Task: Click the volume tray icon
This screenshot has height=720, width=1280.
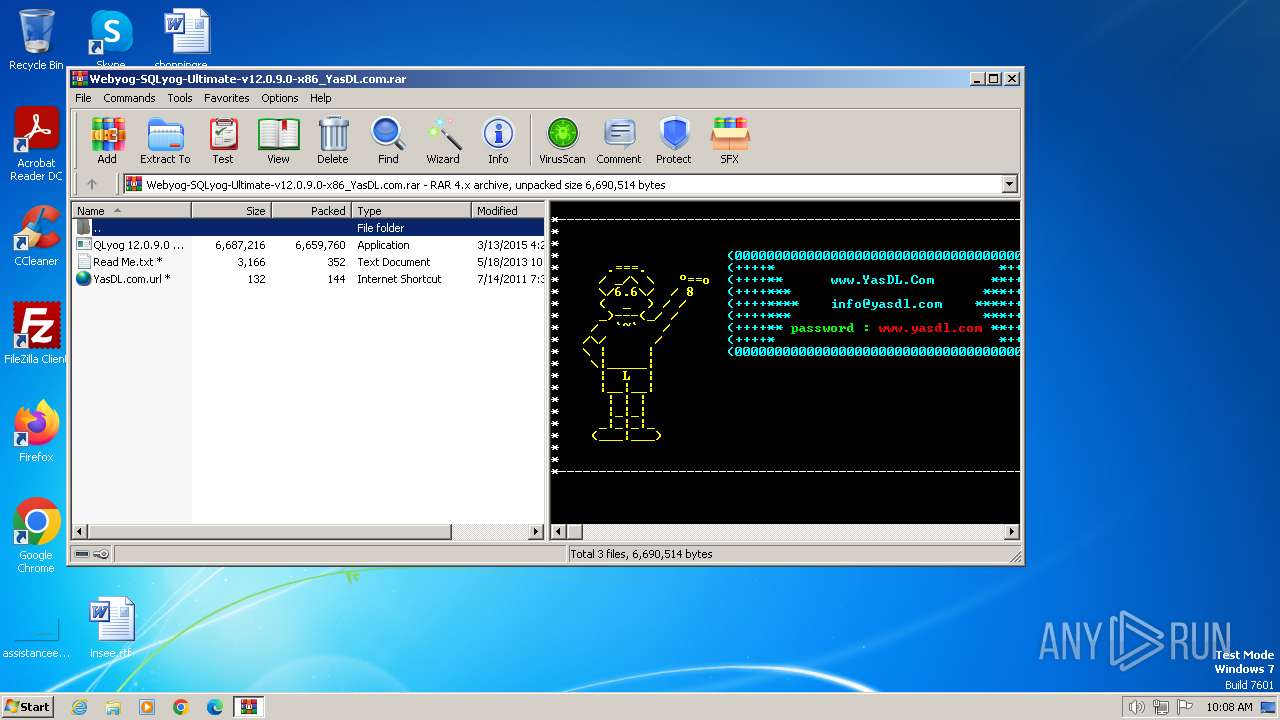Action: click(x=1136, y=707)
